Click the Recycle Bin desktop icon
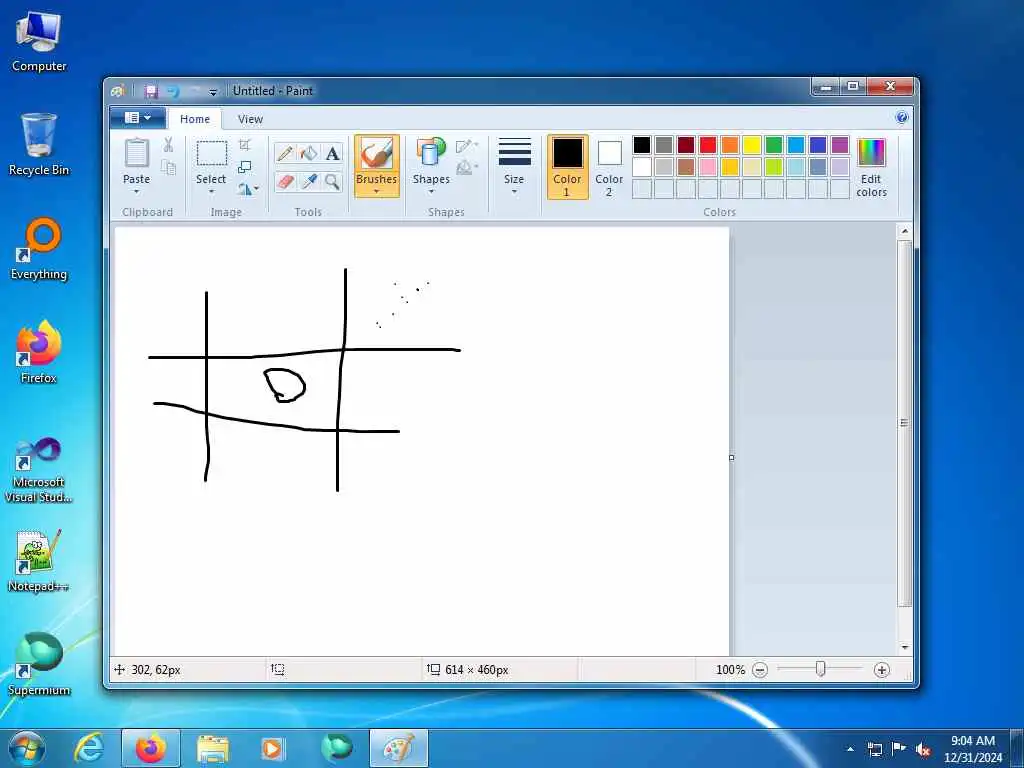This screenshot has height=768, width=1024. tap(39, 145)
